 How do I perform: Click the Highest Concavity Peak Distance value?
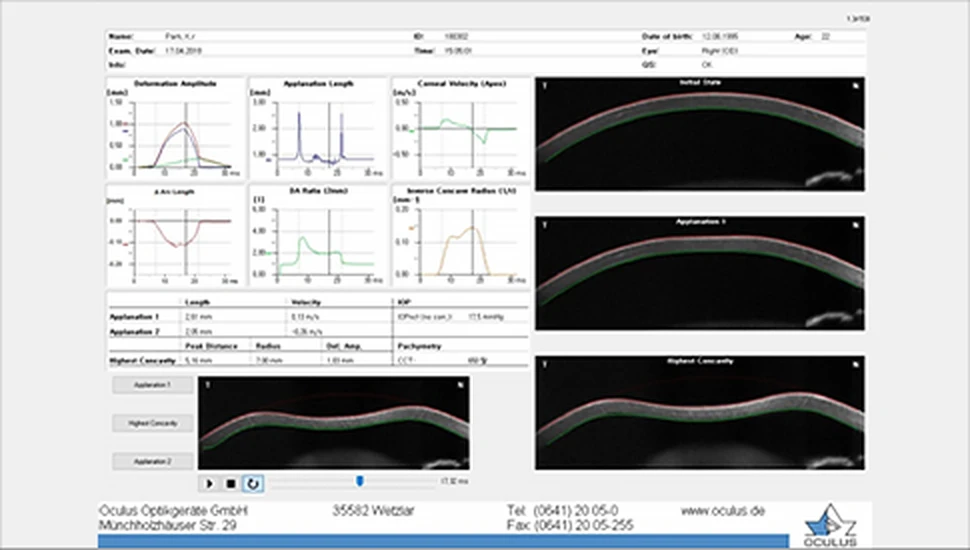click(x=198, y=360)
